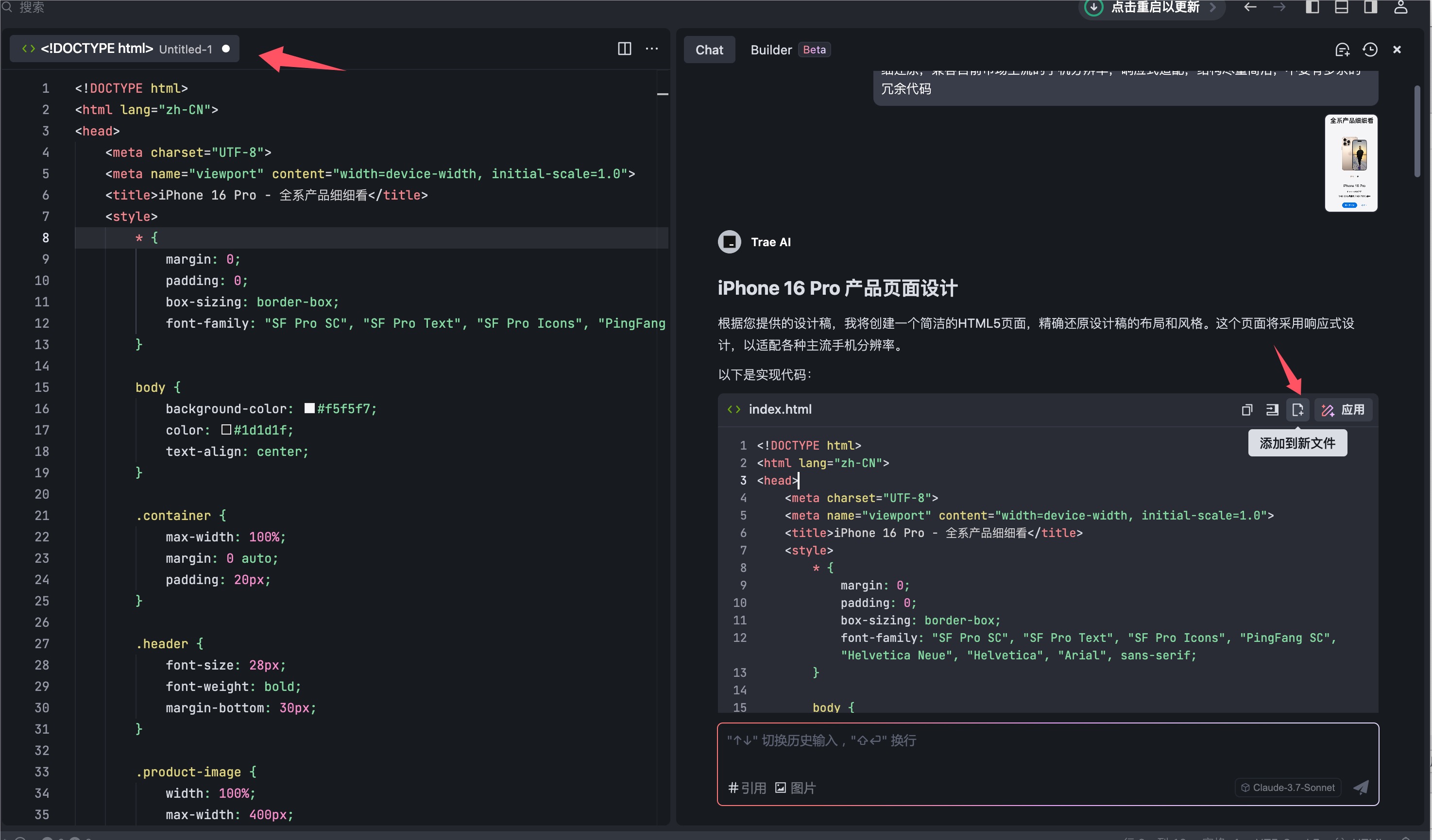The image size is (1432, 840).
Task: Open chat history clock icon
Action: (1370, 50)
